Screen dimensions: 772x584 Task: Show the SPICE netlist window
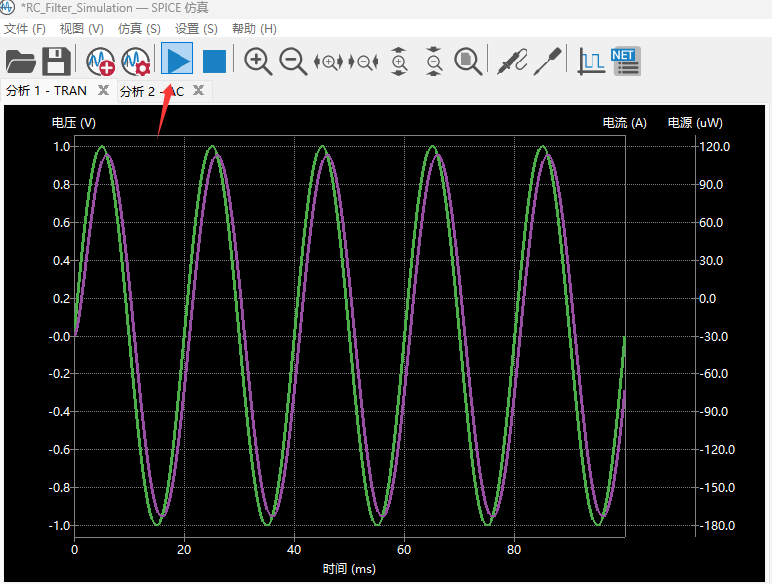pos(625,62)
